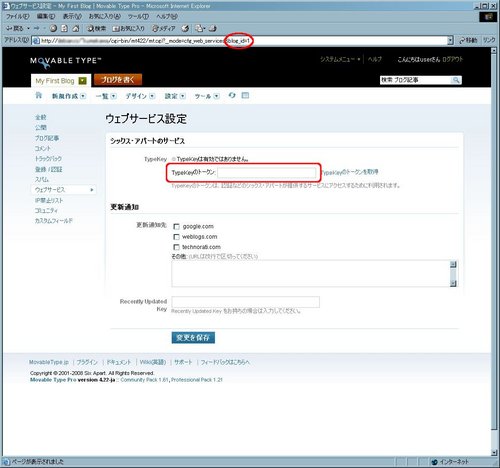The image size is (500, 468).
Task: Select スパム in the settings sidebar
Action: pyautogui.click(x=42, y=179)
